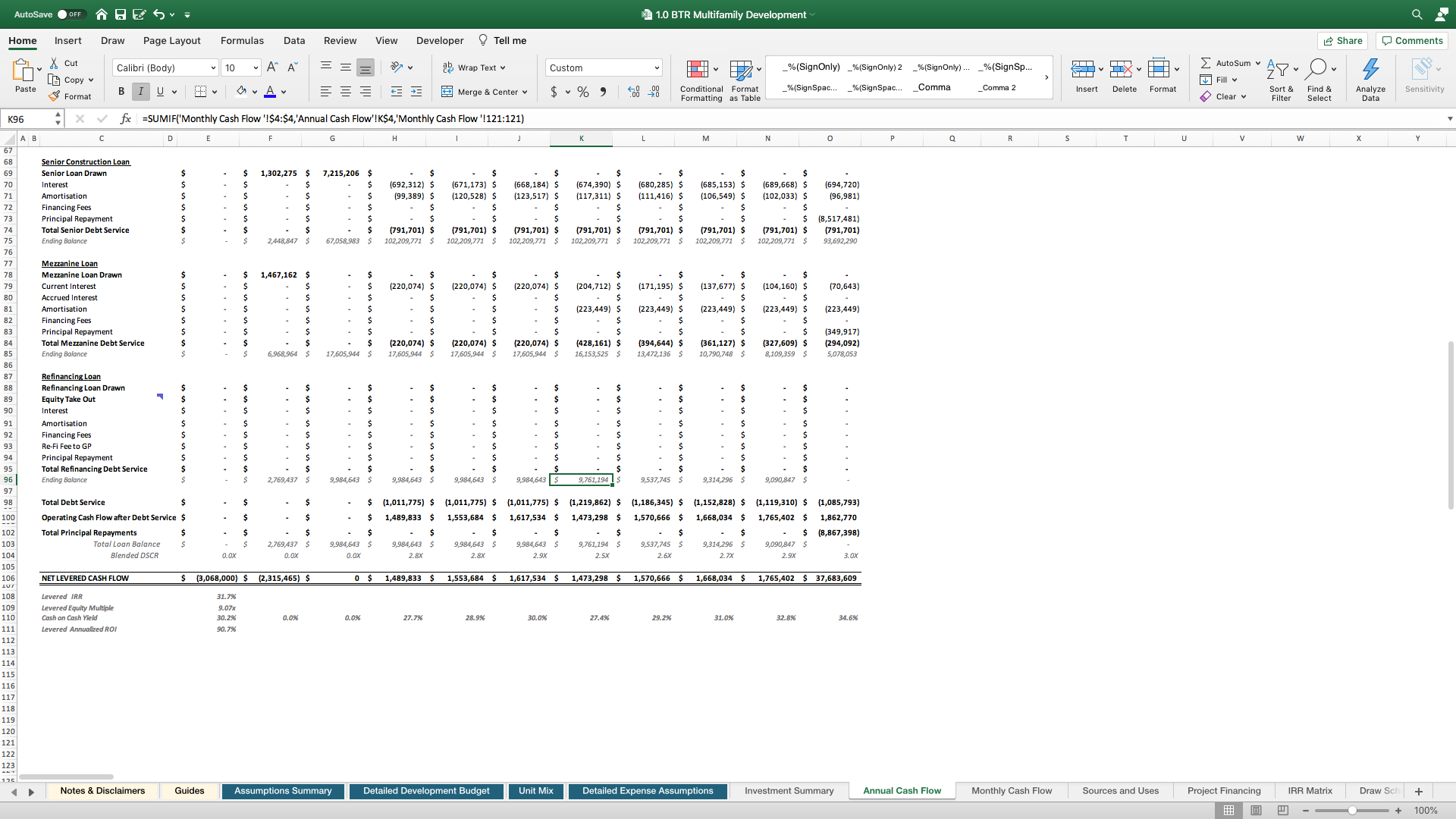Click the increase decimal icon

pyautogui.click(x=634, y=92)
